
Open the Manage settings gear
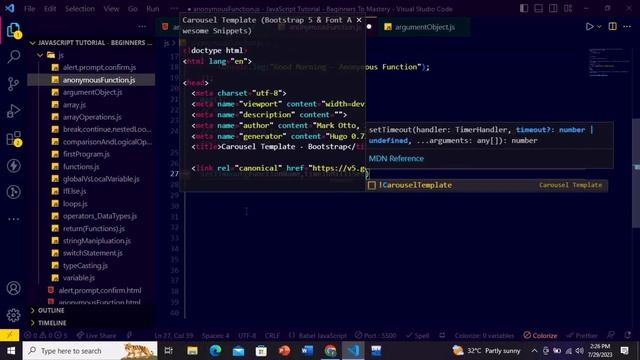pyautogui.click(x=13, y=315)
